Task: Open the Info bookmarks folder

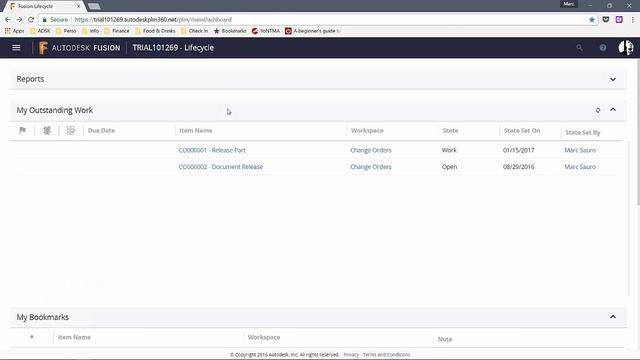Action: [91, 31]
